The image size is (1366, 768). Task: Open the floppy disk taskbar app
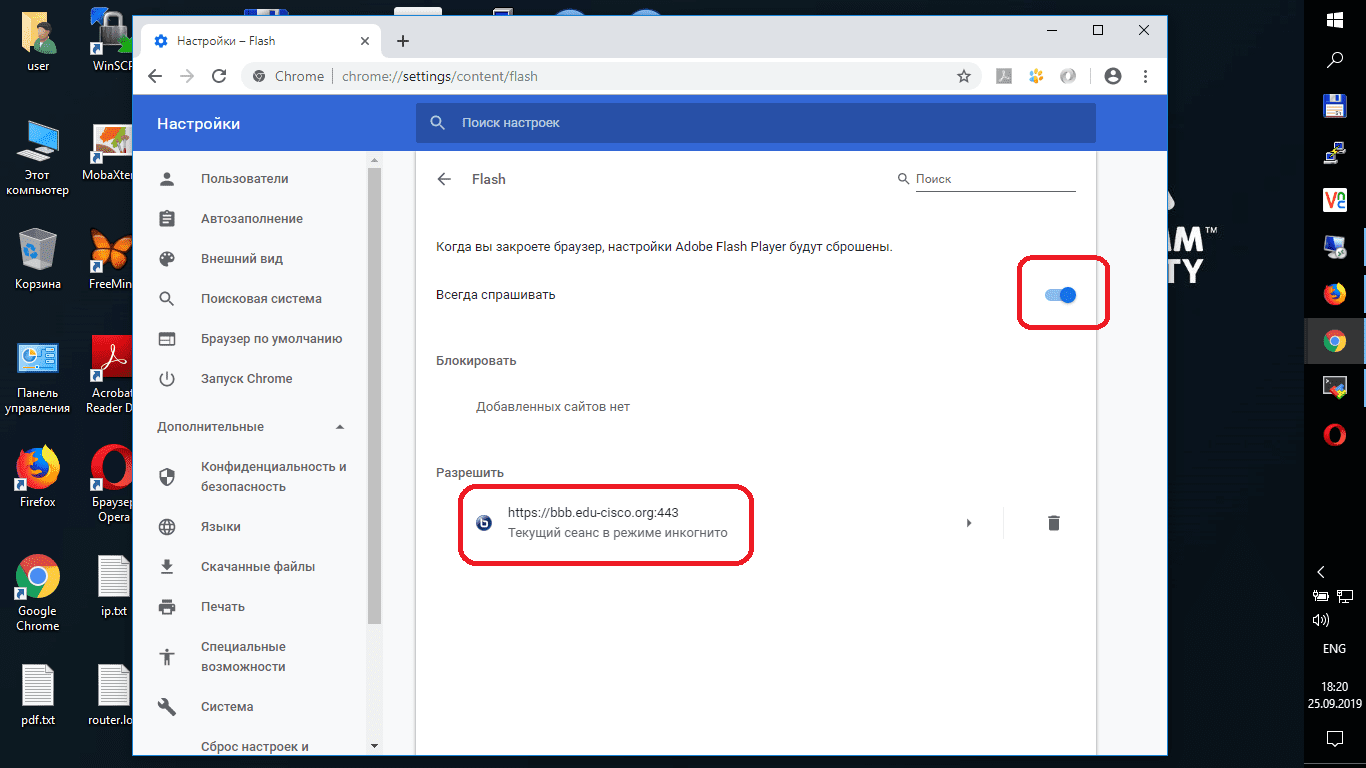tap(1334, 107)
